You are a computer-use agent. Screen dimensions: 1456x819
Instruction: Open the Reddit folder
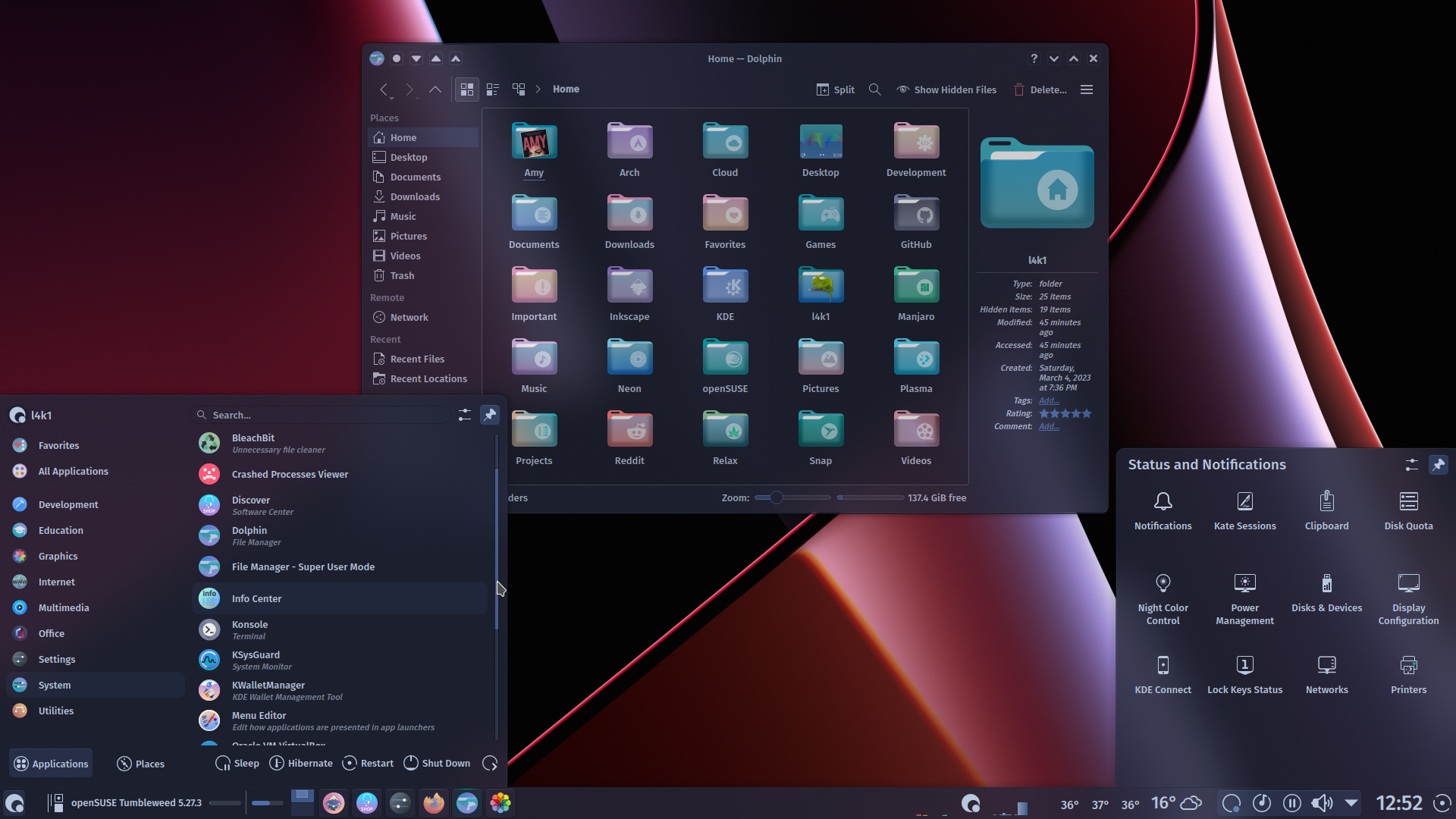629,438
